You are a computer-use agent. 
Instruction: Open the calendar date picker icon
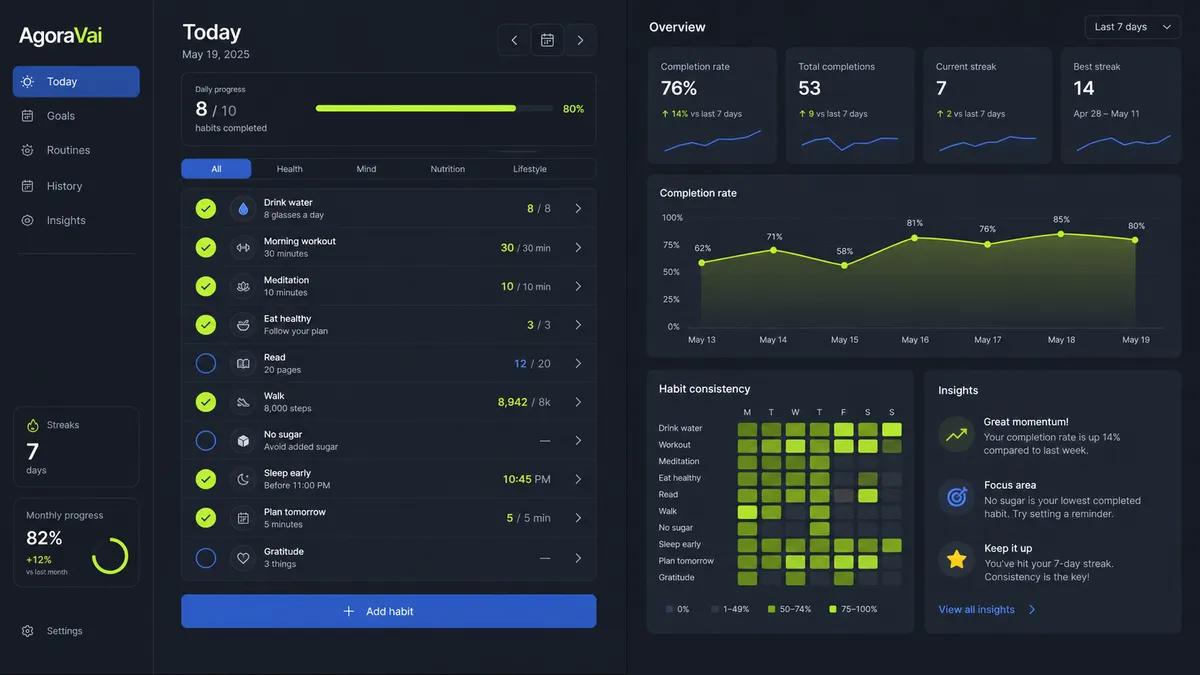547,40
